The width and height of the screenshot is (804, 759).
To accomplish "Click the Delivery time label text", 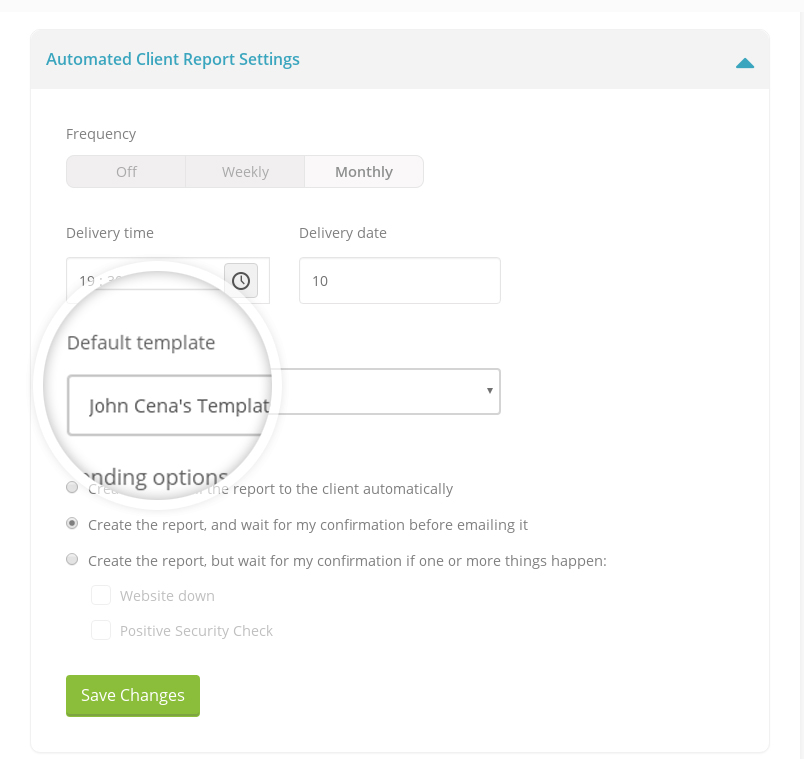I will coord(110,233).
